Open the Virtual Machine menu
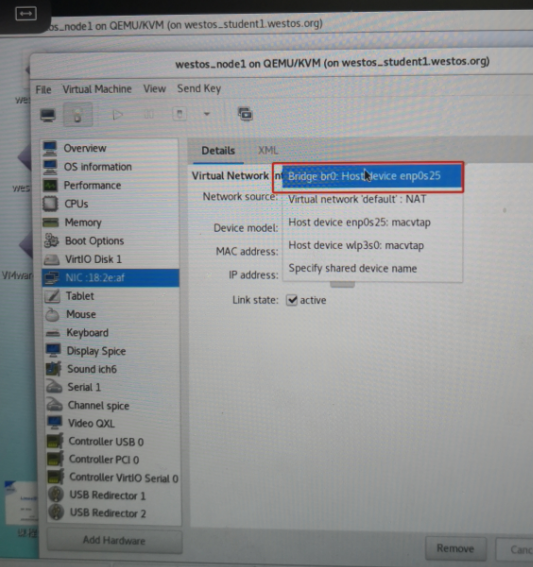Image resolution: width=533 pixels, height=567 pixels. 97,89
